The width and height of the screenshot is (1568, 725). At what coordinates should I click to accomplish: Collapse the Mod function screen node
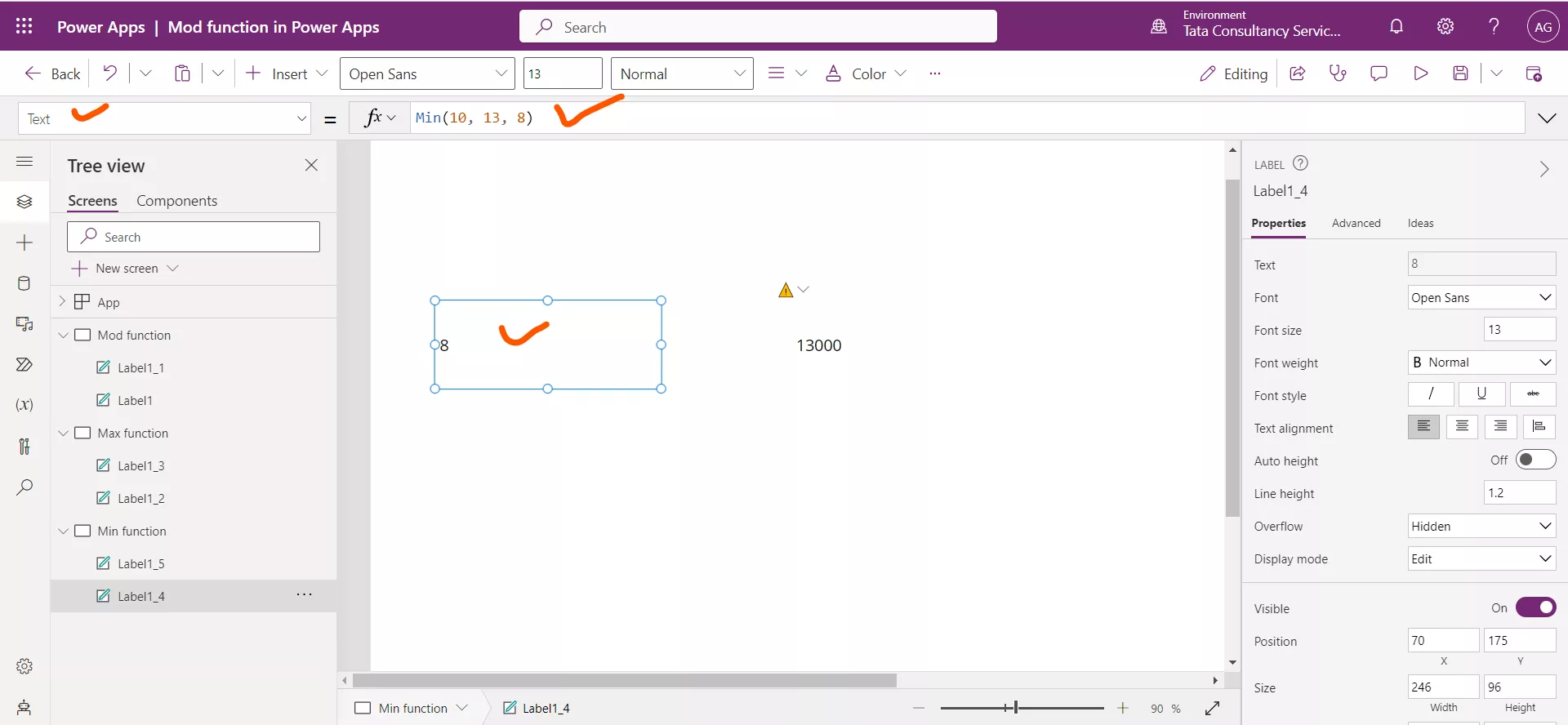coord(63,335)
